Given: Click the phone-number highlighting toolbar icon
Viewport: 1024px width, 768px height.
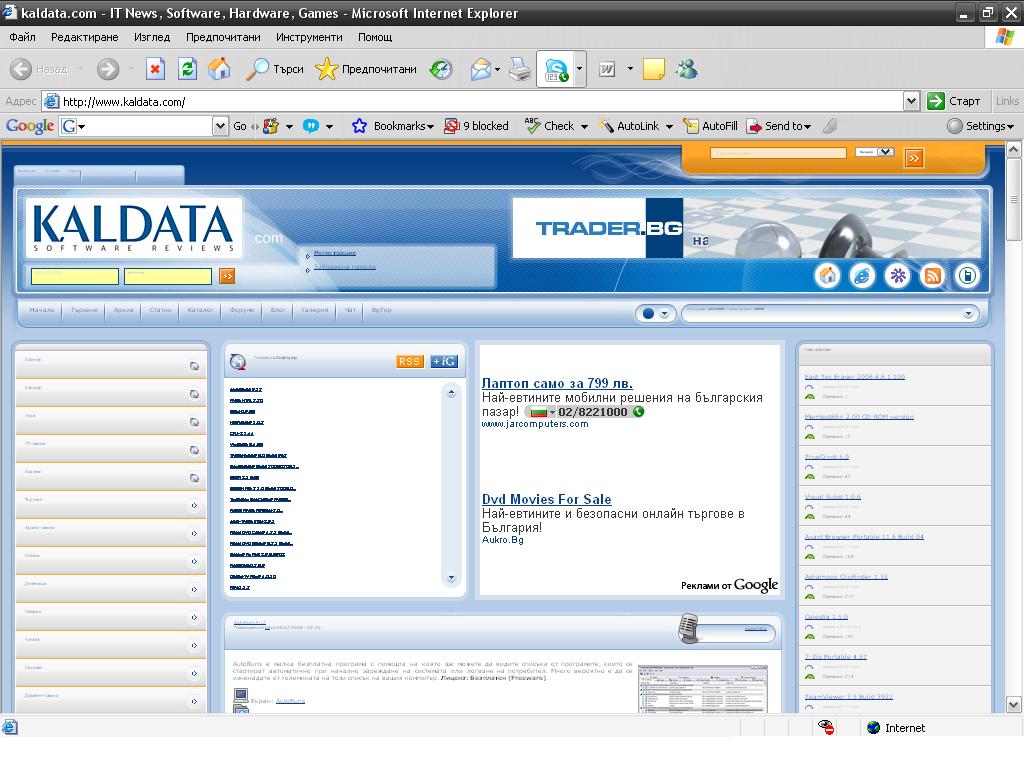Looking at the screenshot, I should click(x=556, y=69).
